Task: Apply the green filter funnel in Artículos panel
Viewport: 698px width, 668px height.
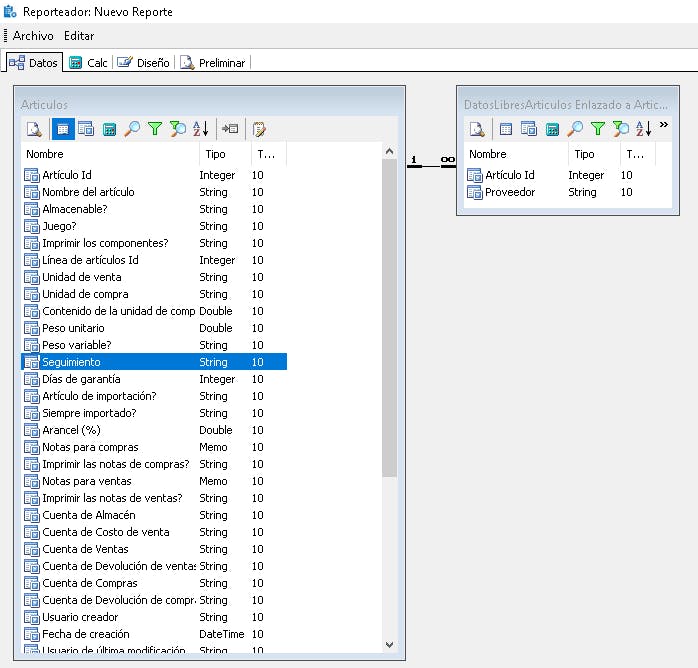Action: click(x=155, y=129)
